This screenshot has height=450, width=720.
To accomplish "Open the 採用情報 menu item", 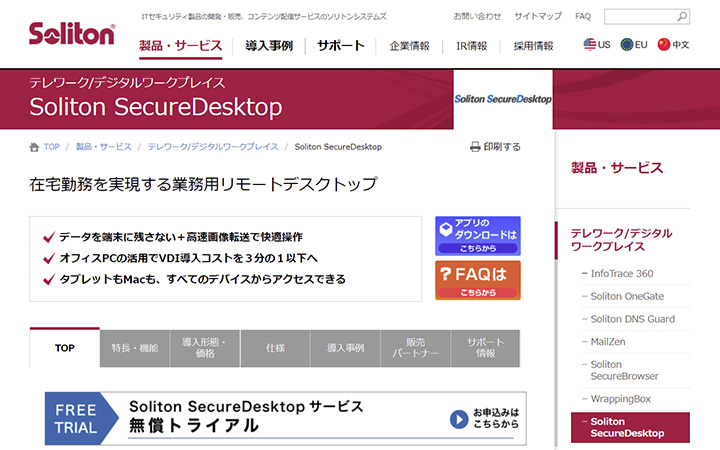I will click(533, 46).
